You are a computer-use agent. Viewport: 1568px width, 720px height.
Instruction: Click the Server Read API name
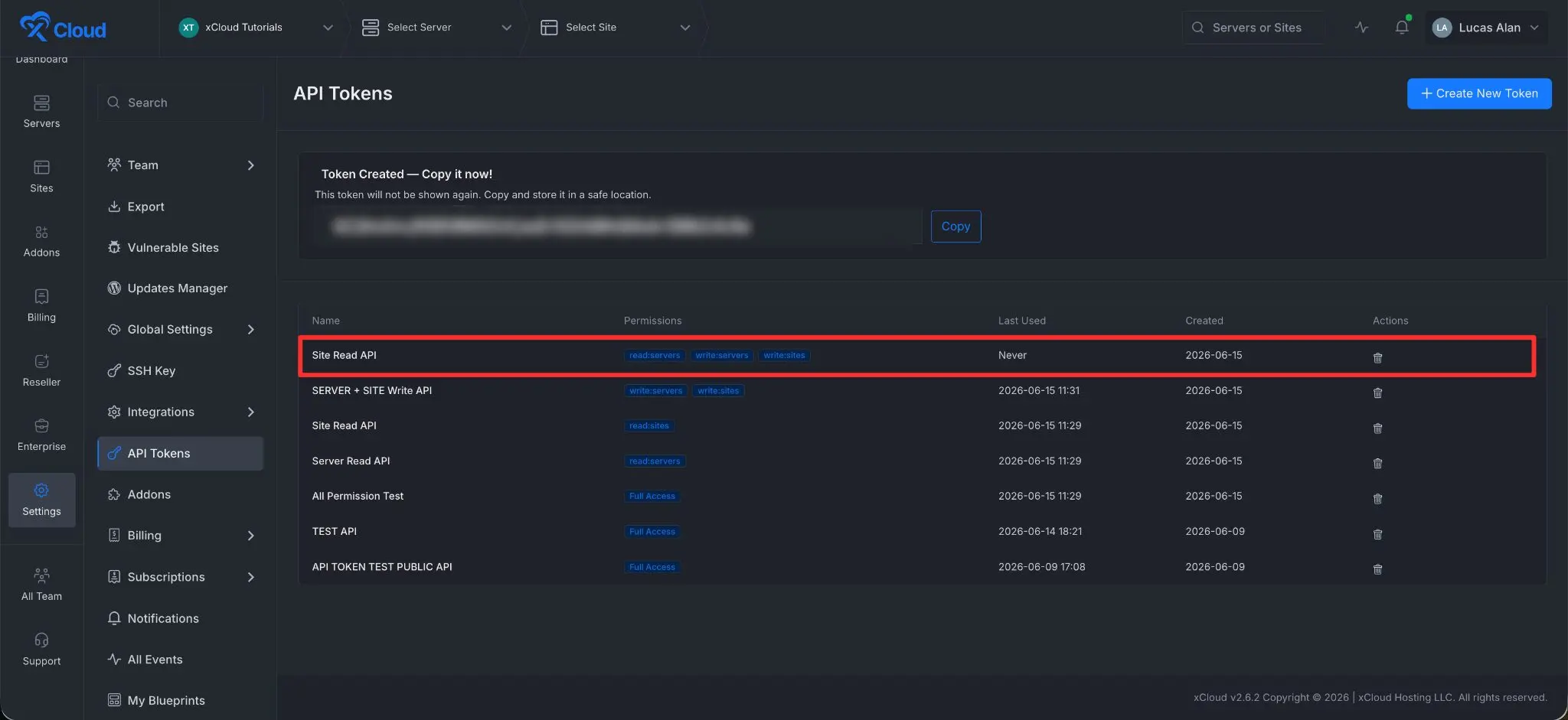pyautogui.click(x=351, y=461)
